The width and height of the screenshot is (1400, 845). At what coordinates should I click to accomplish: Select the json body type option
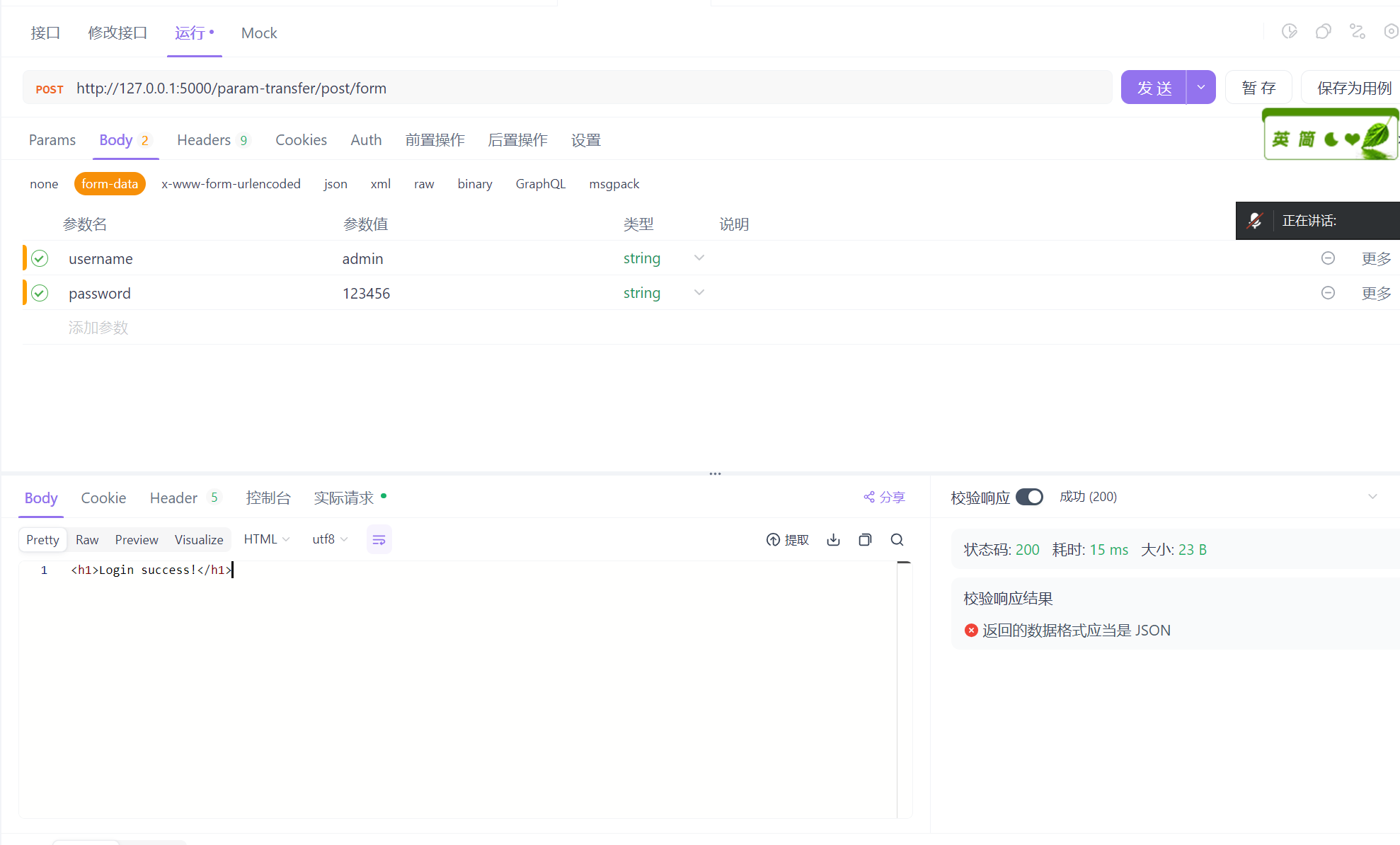pyautogui.click(x=335, y=184)
